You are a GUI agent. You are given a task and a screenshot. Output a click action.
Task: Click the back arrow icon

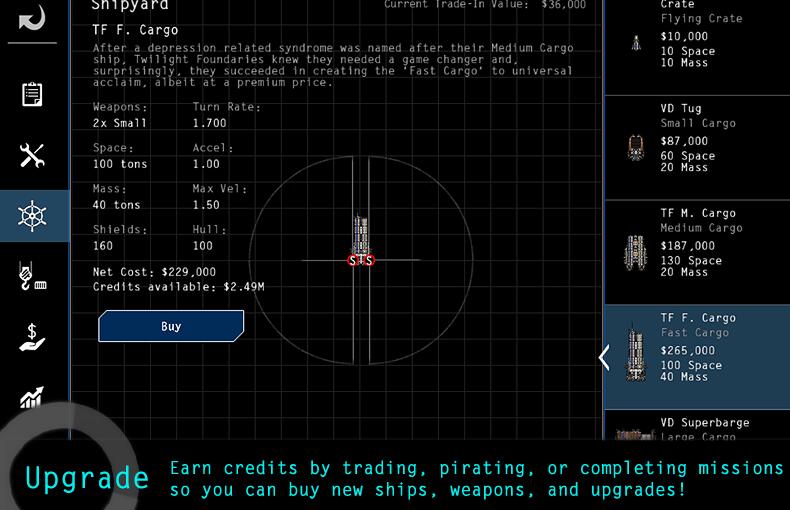32,20
